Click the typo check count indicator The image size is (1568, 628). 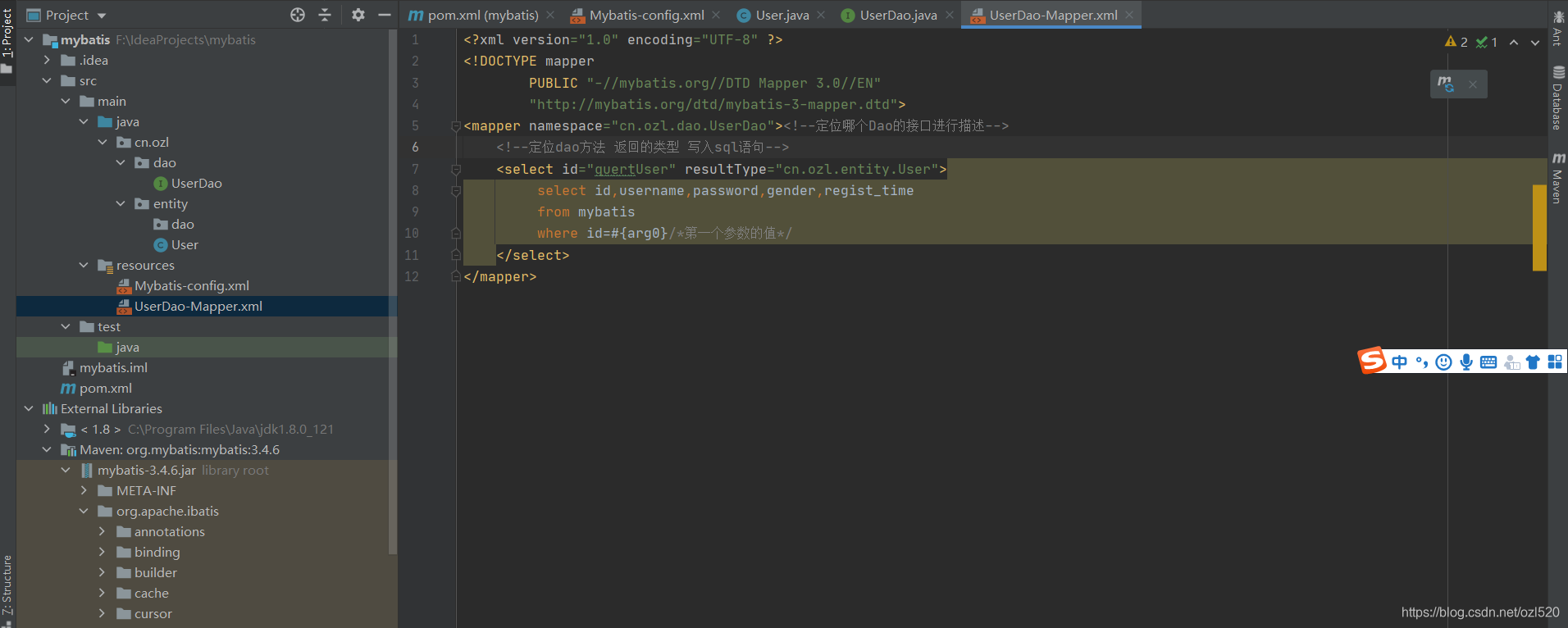coord(1487,42)
